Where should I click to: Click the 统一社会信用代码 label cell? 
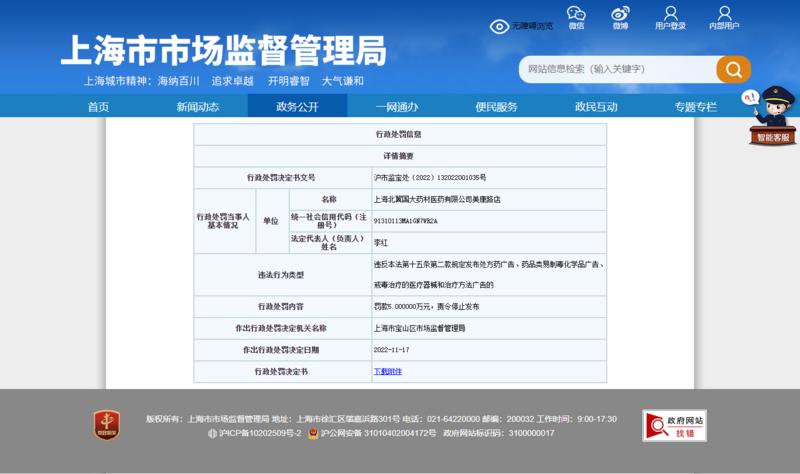point(329,221)
